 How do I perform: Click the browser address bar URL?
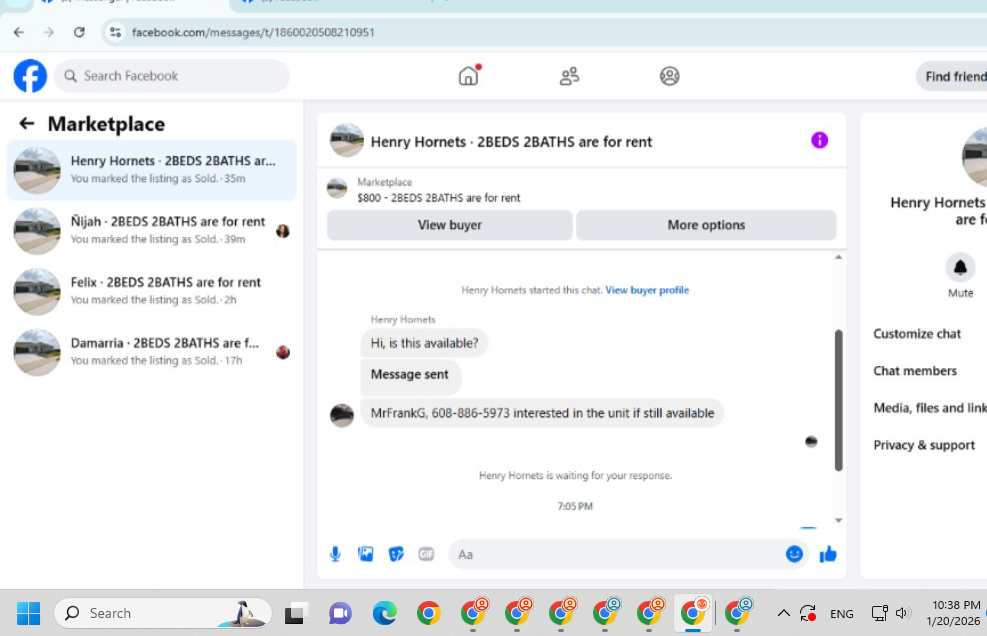tap(253, 32)
